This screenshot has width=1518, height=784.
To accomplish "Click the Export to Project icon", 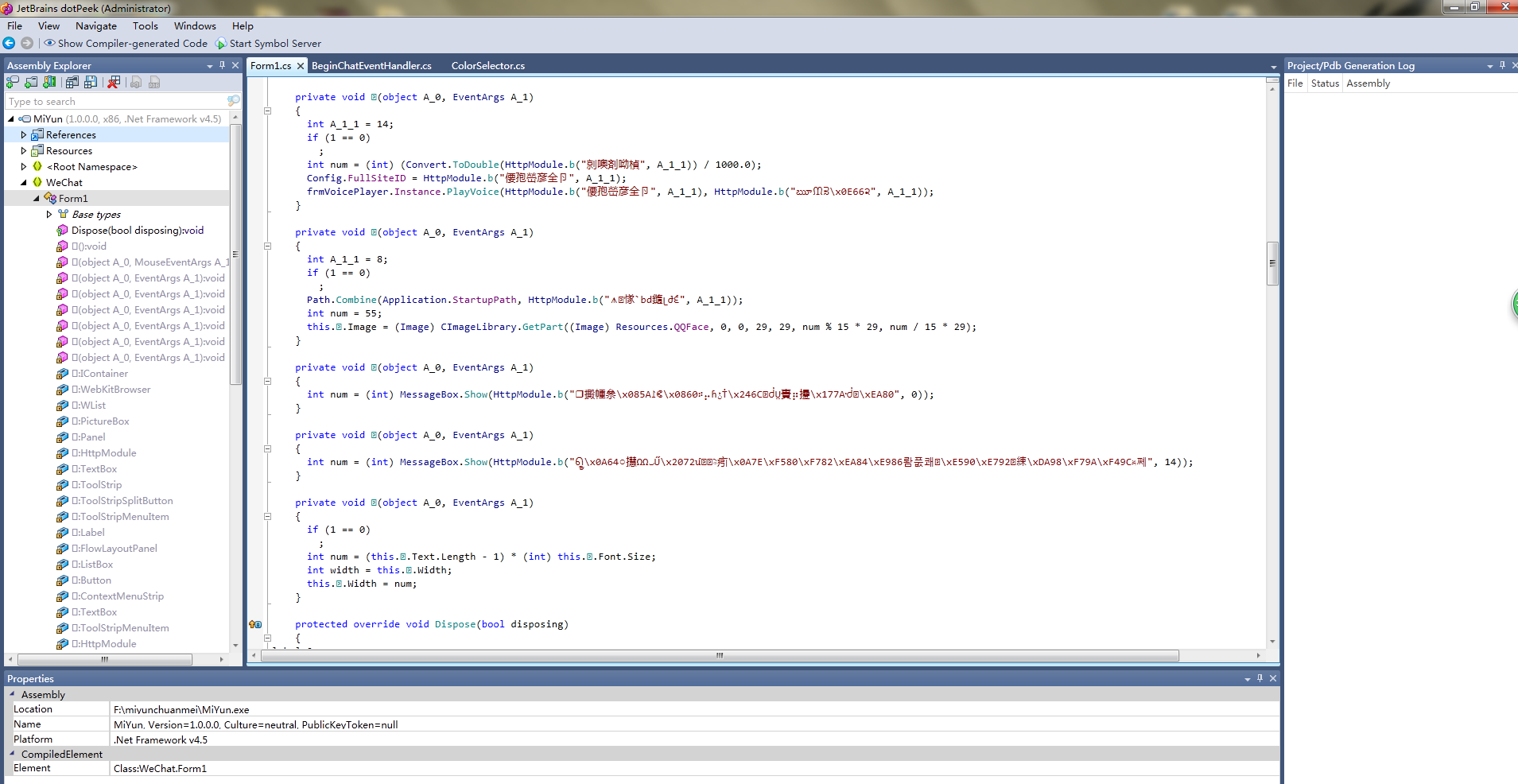I will click(x=136, y=82).
